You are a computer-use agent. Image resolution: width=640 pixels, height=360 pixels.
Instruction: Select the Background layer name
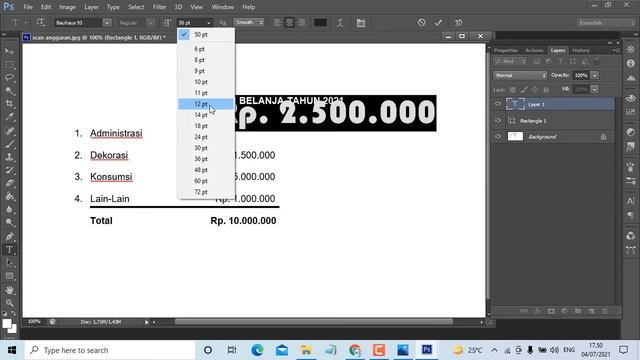[x=542, y=137]
